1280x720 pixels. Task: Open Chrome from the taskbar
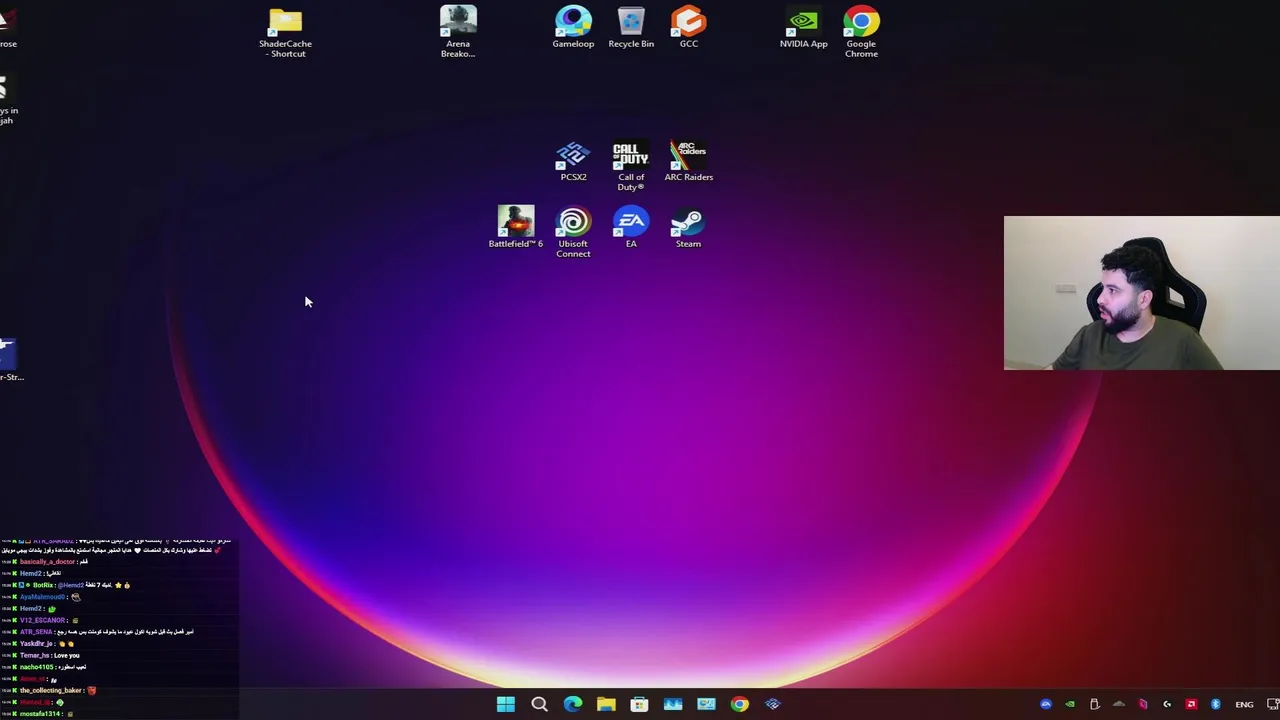(x=739, y=704)
